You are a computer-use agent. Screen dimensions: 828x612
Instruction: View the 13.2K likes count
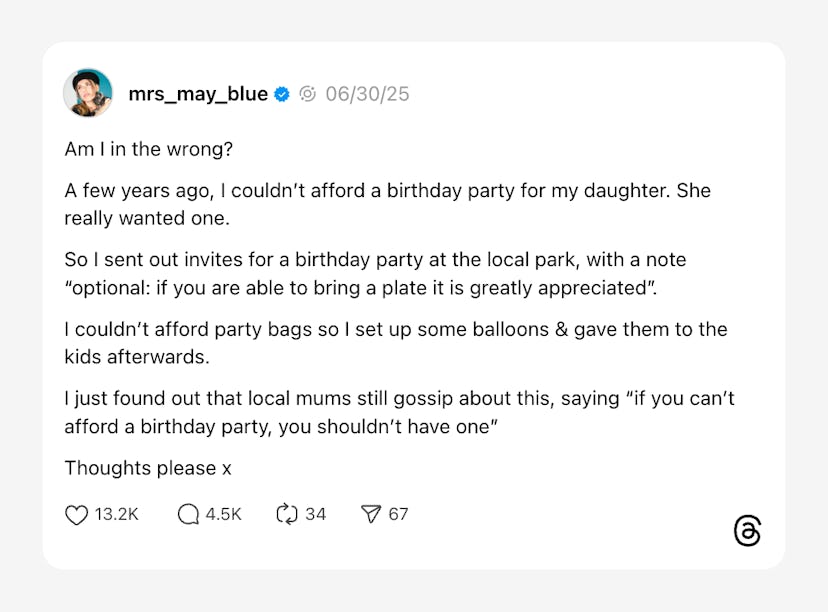(116, 514)
